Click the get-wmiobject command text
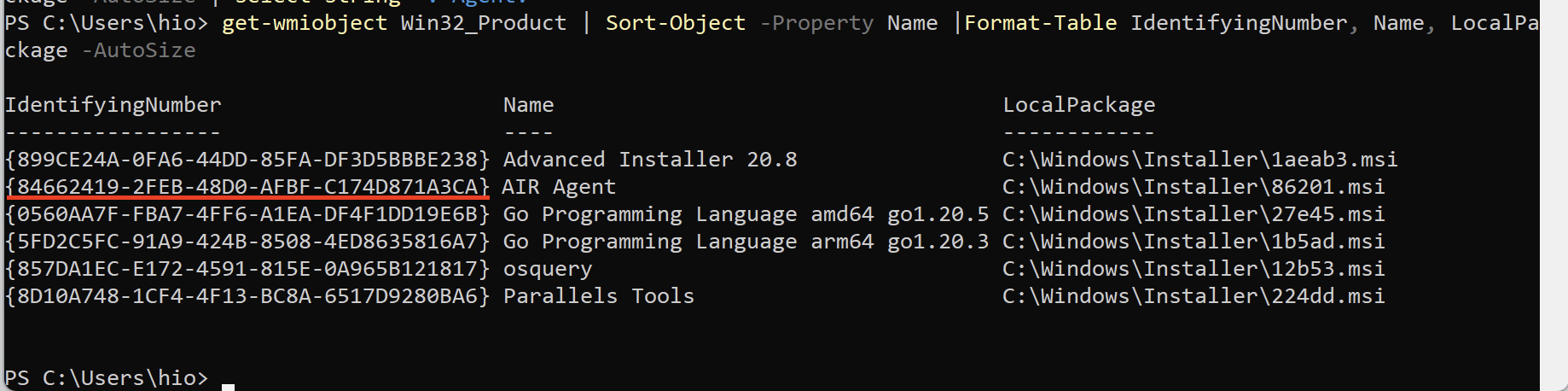 pos(304,23)
